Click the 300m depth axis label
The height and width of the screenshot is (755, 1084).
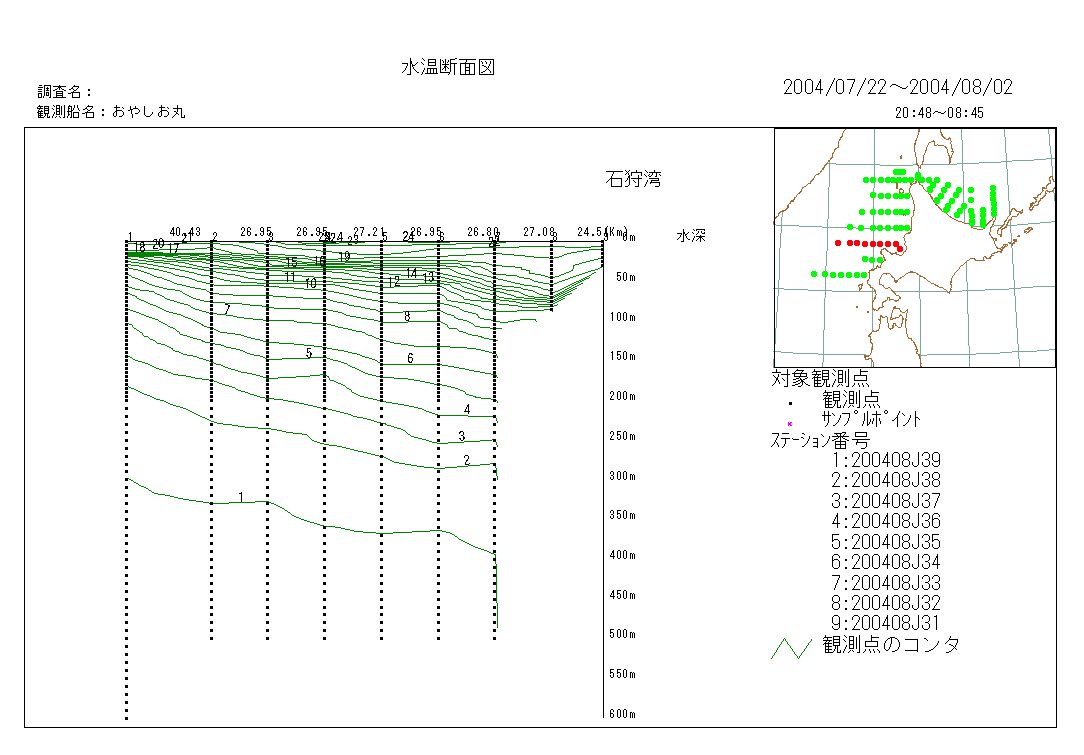click(620, 476)
